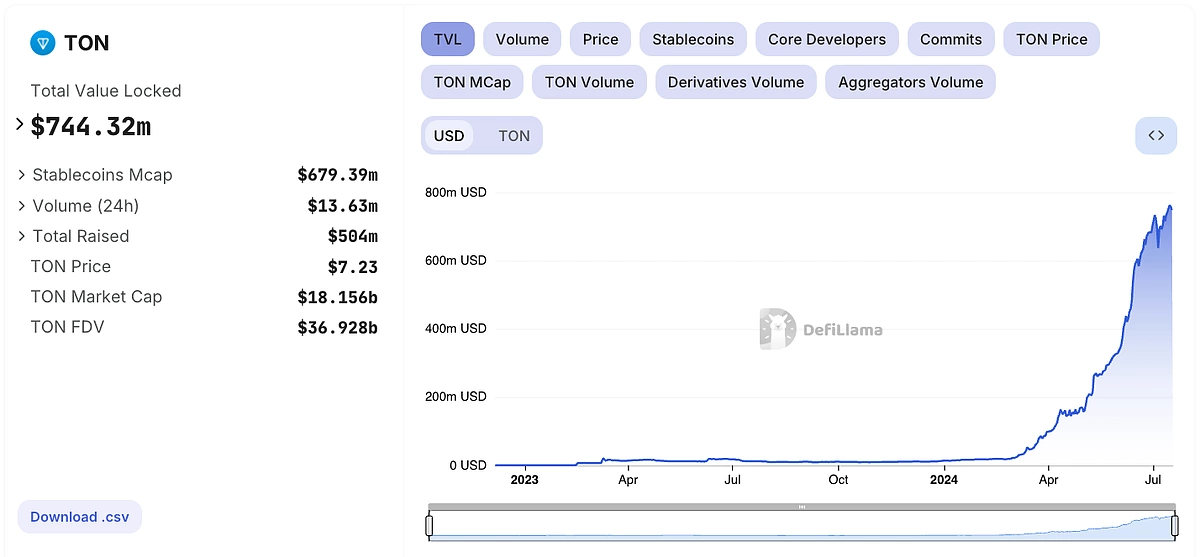Switch chart denomination to TON

click(514, 136)
